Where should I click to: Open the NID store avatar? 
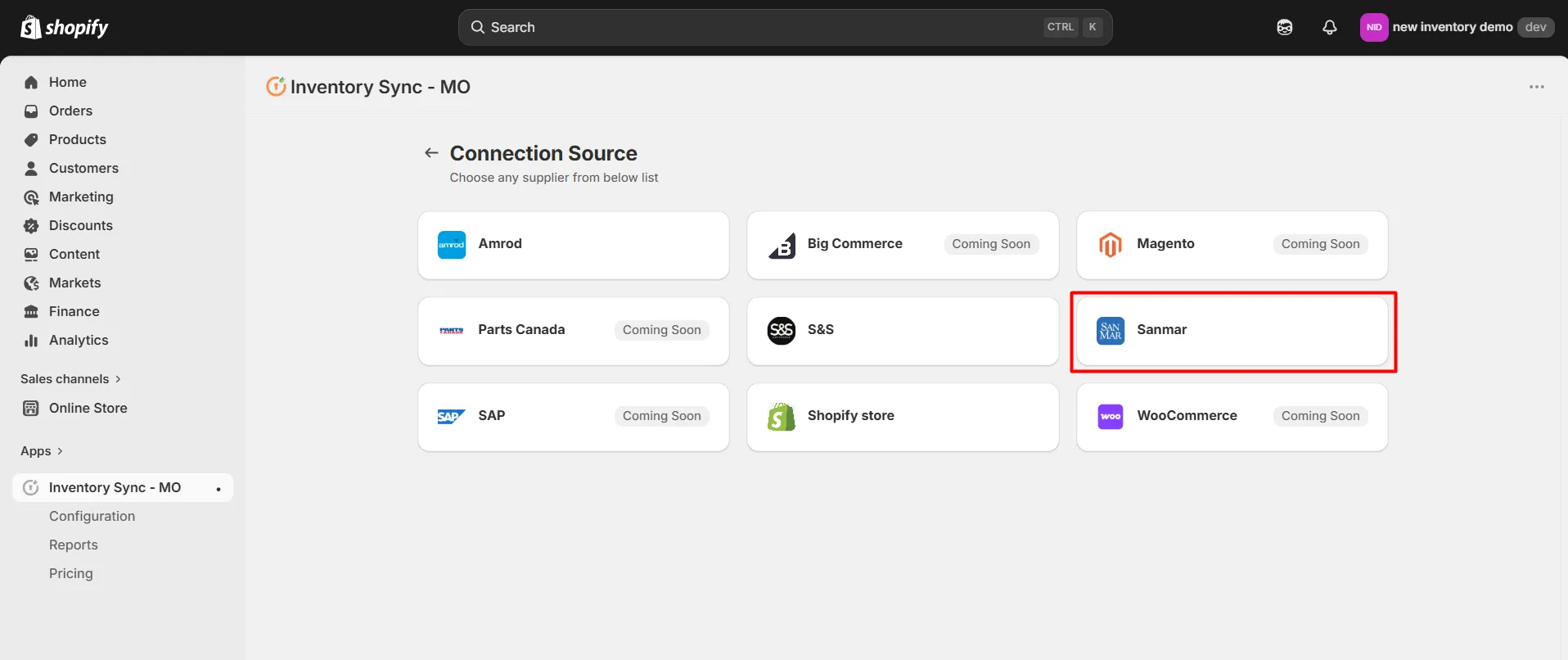point(1374,27)
